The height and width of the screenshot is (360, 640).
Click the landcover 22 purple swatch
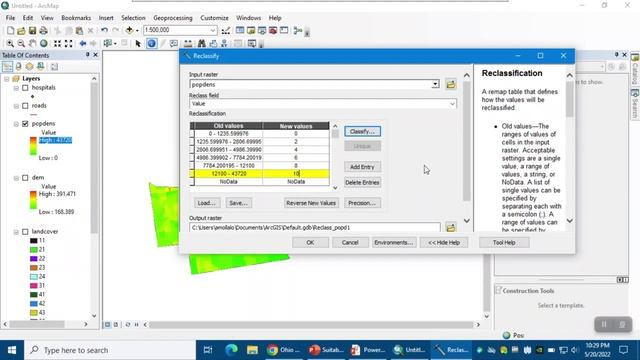click(34, 258)
